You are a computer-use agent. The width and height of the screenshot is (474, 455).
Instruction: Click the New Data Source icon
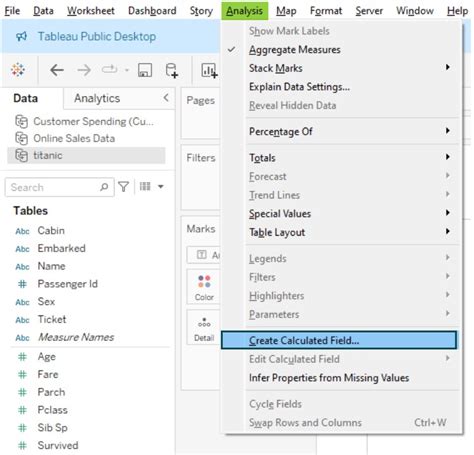pos(172,70)
